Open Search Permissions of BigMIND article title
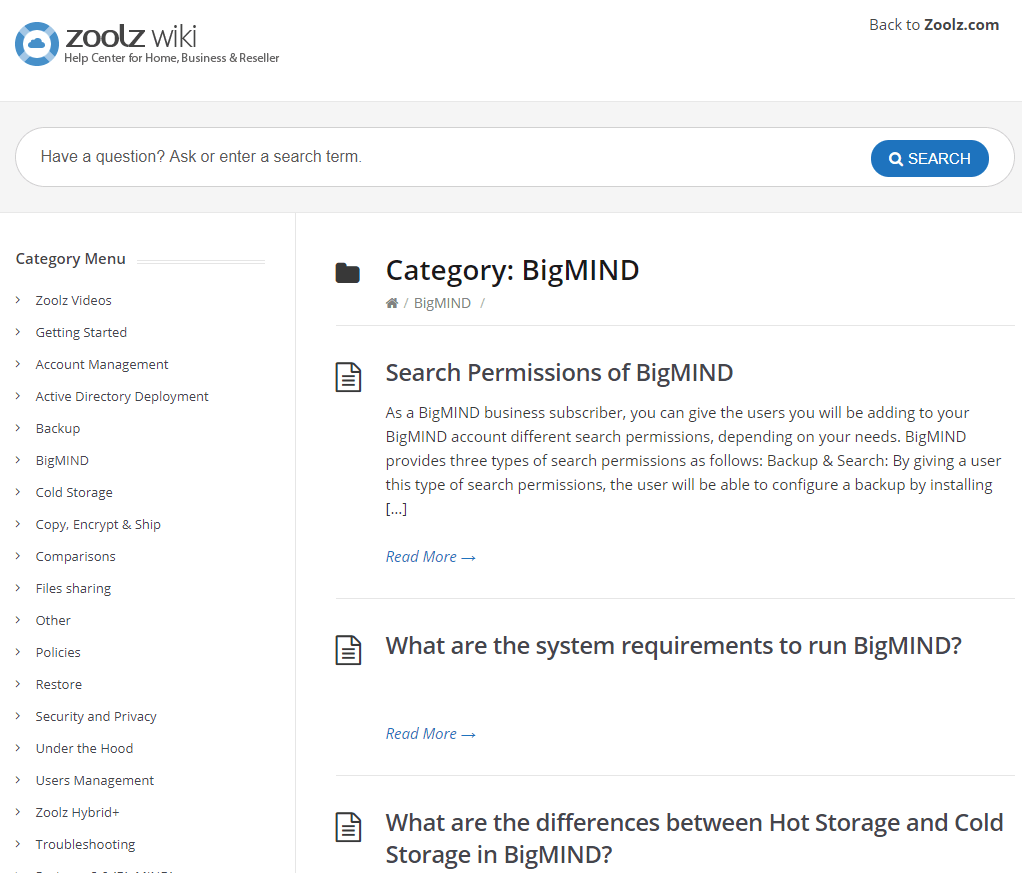 click(559, 373)
